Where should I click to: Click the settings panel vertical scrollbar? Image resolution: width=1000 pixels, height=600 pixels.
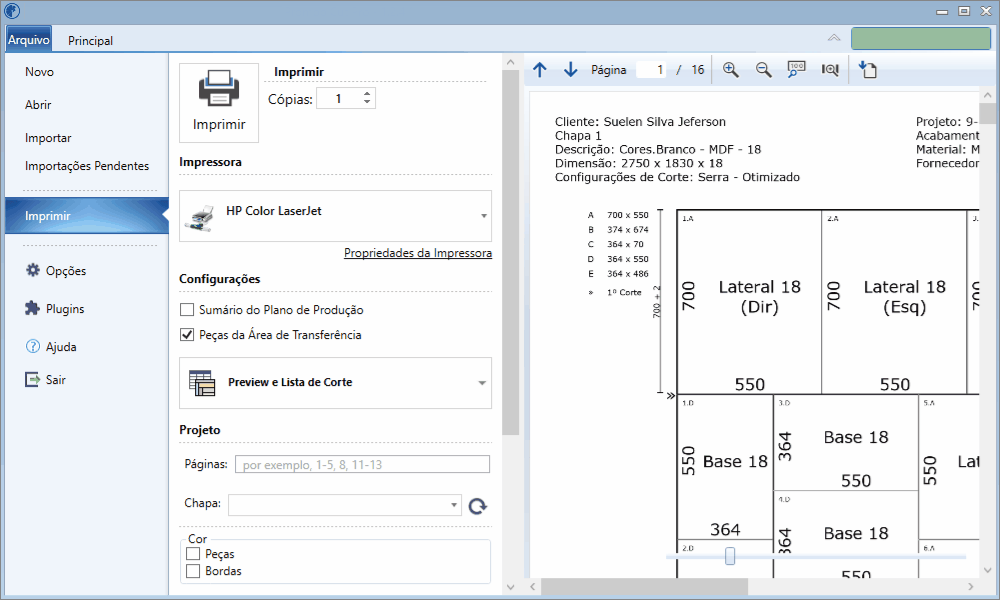coord(511,252)
